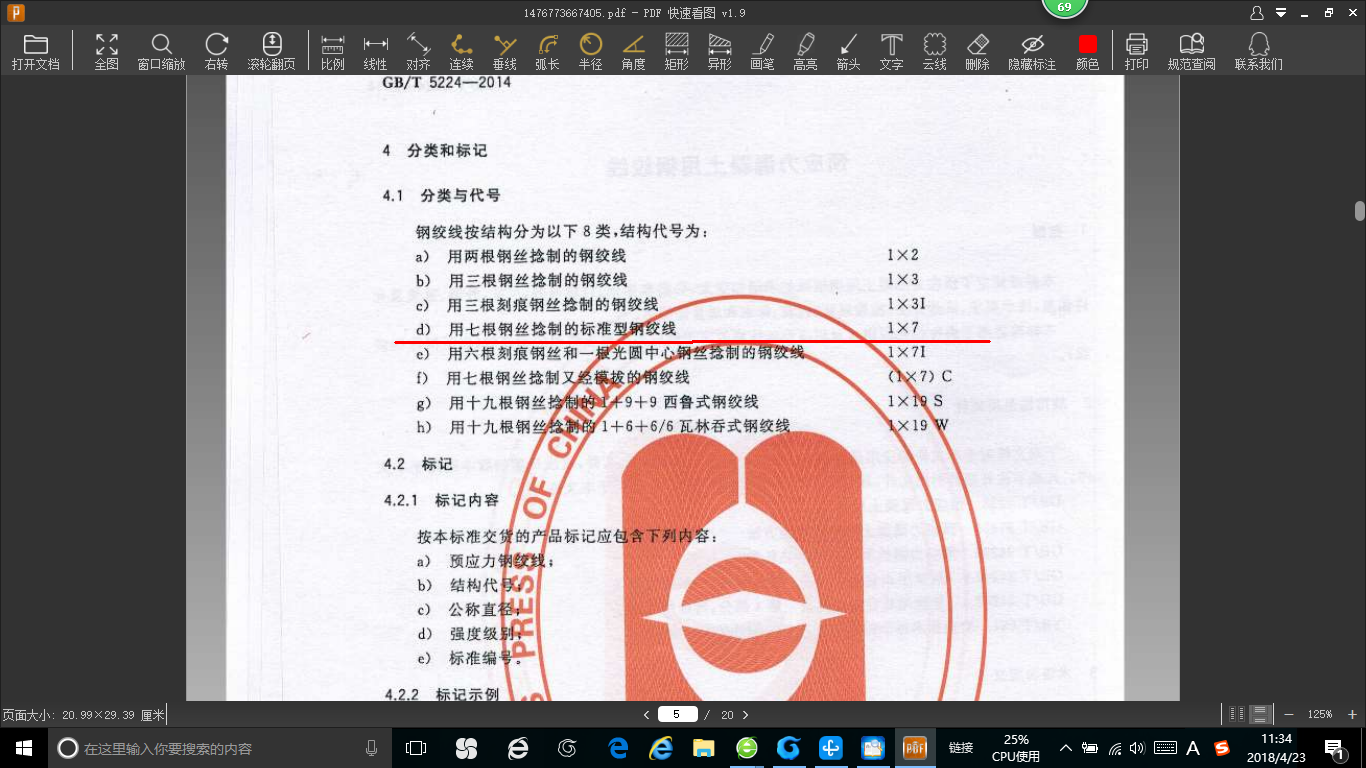Screen dimensions: 1366x768
Task: Select the 半径 radius tool
Action: click(x=590, y=52)
